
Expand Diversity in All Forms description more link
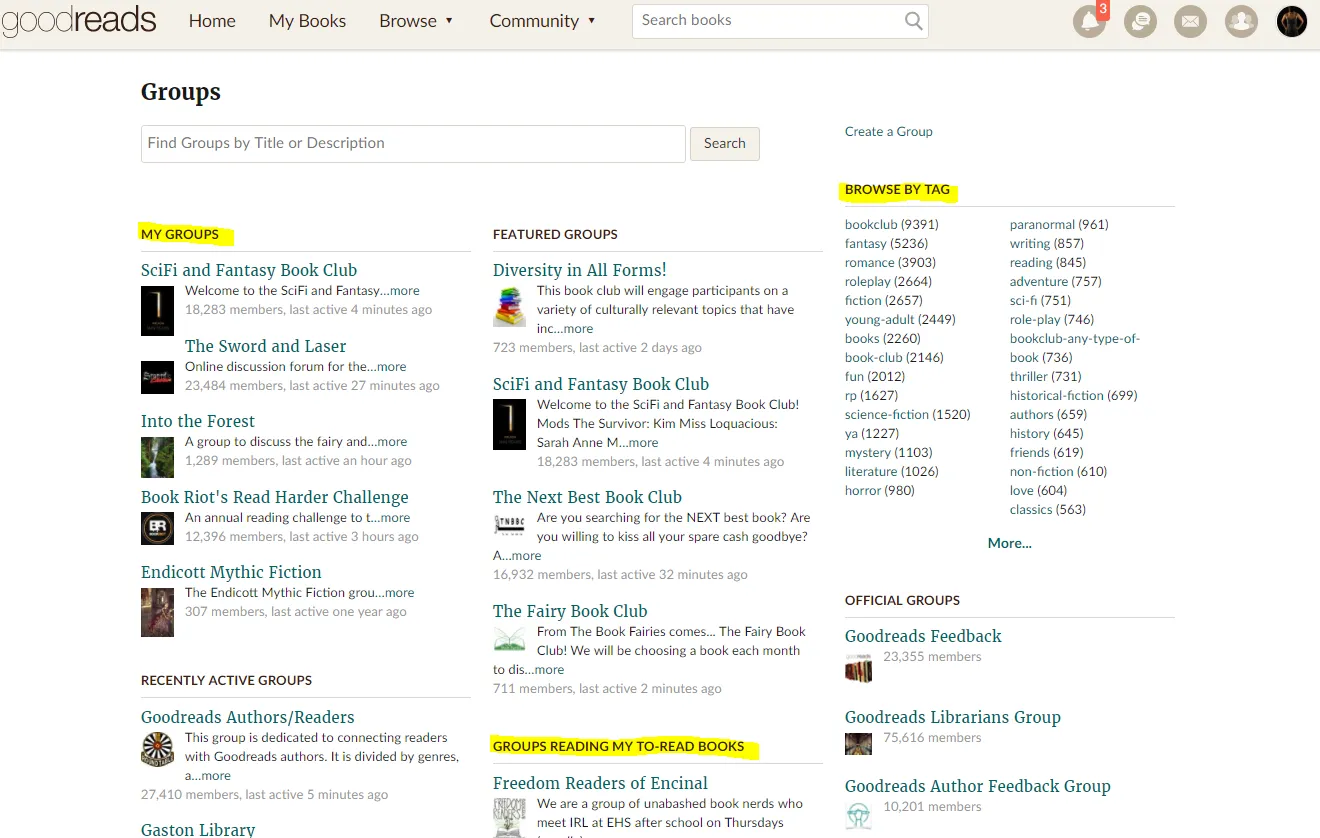pos(578,329)
